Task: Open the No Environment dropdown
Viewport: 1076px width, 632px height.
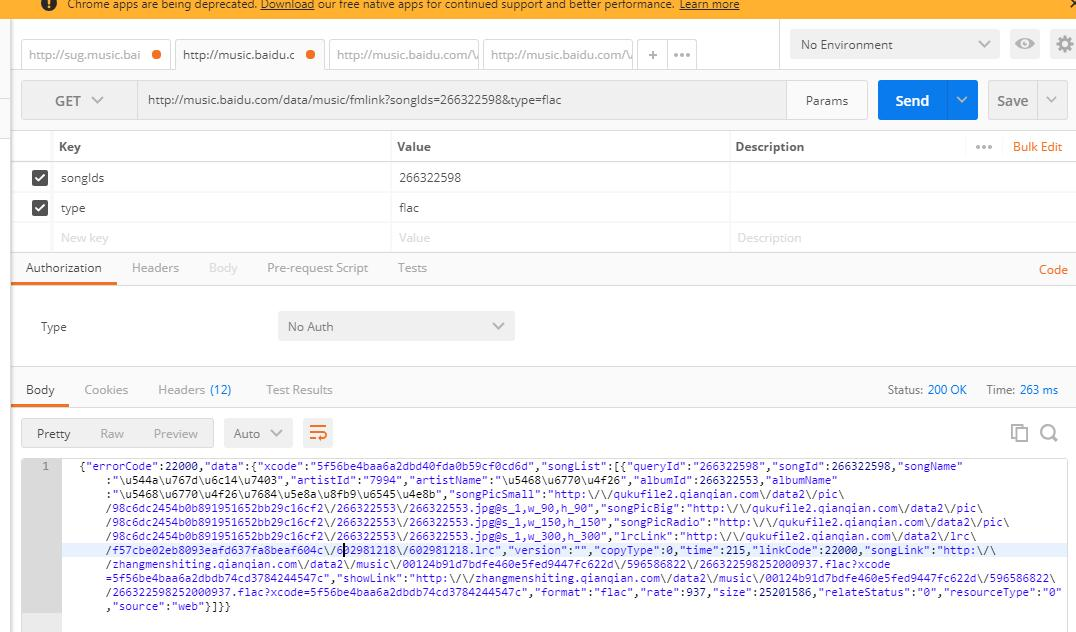Action: 895,45
